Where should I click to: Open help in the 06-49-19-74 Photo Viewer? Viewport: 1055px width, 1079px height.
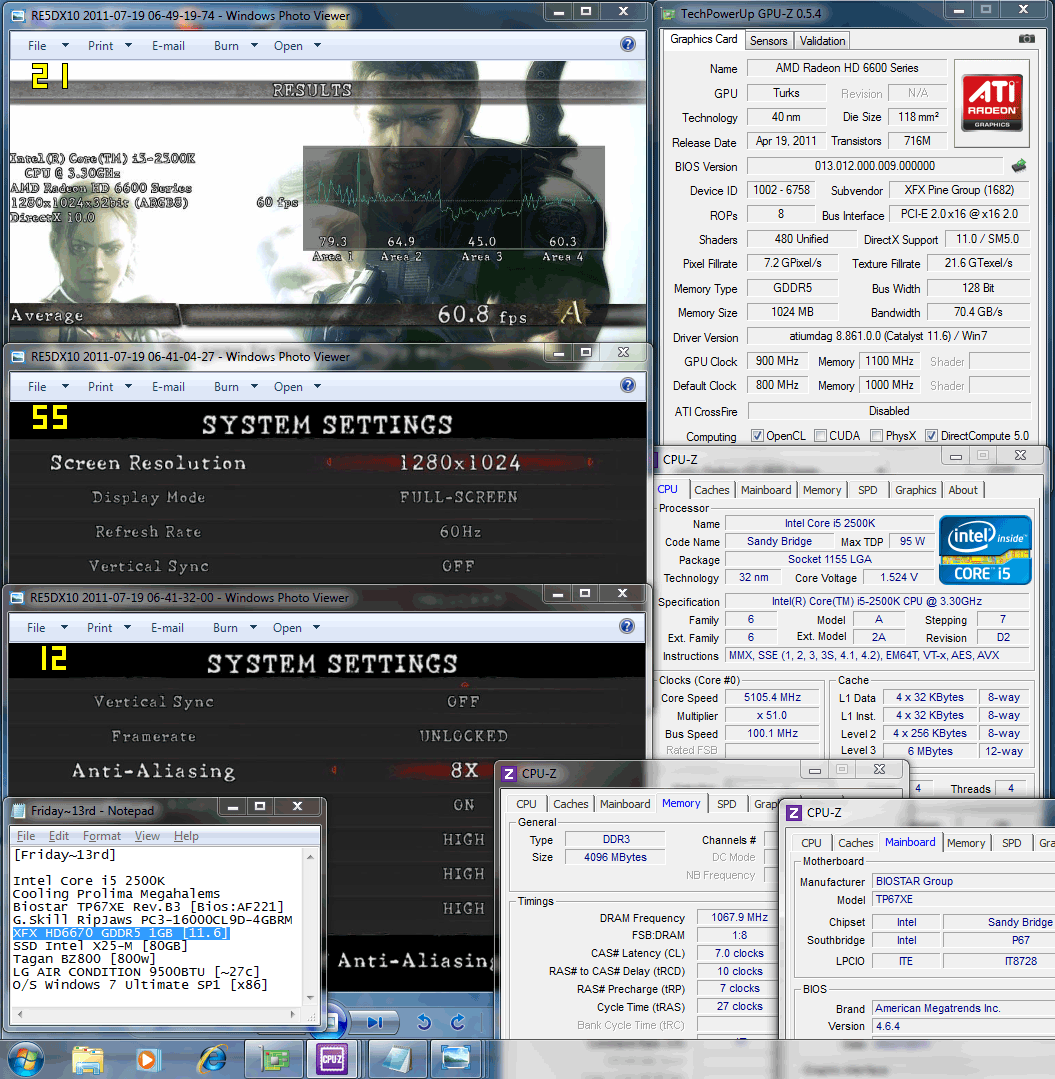pyautogui.click(x=628, y=45)
